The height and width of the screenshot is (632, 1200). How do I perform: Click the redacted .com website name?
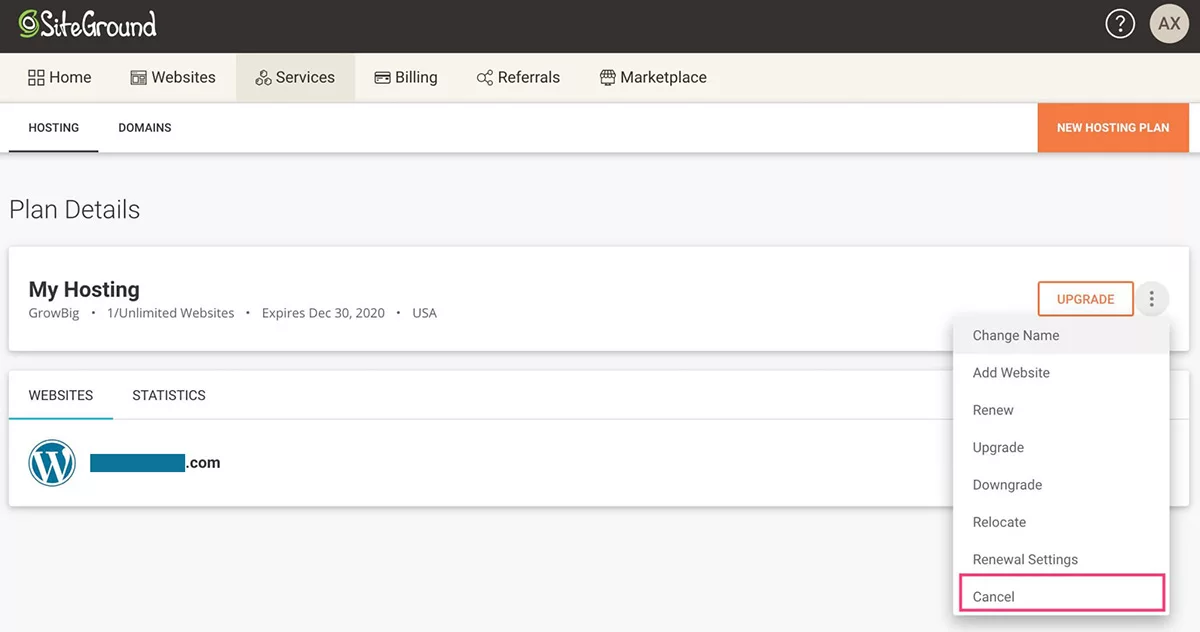[x=155, y=463]
